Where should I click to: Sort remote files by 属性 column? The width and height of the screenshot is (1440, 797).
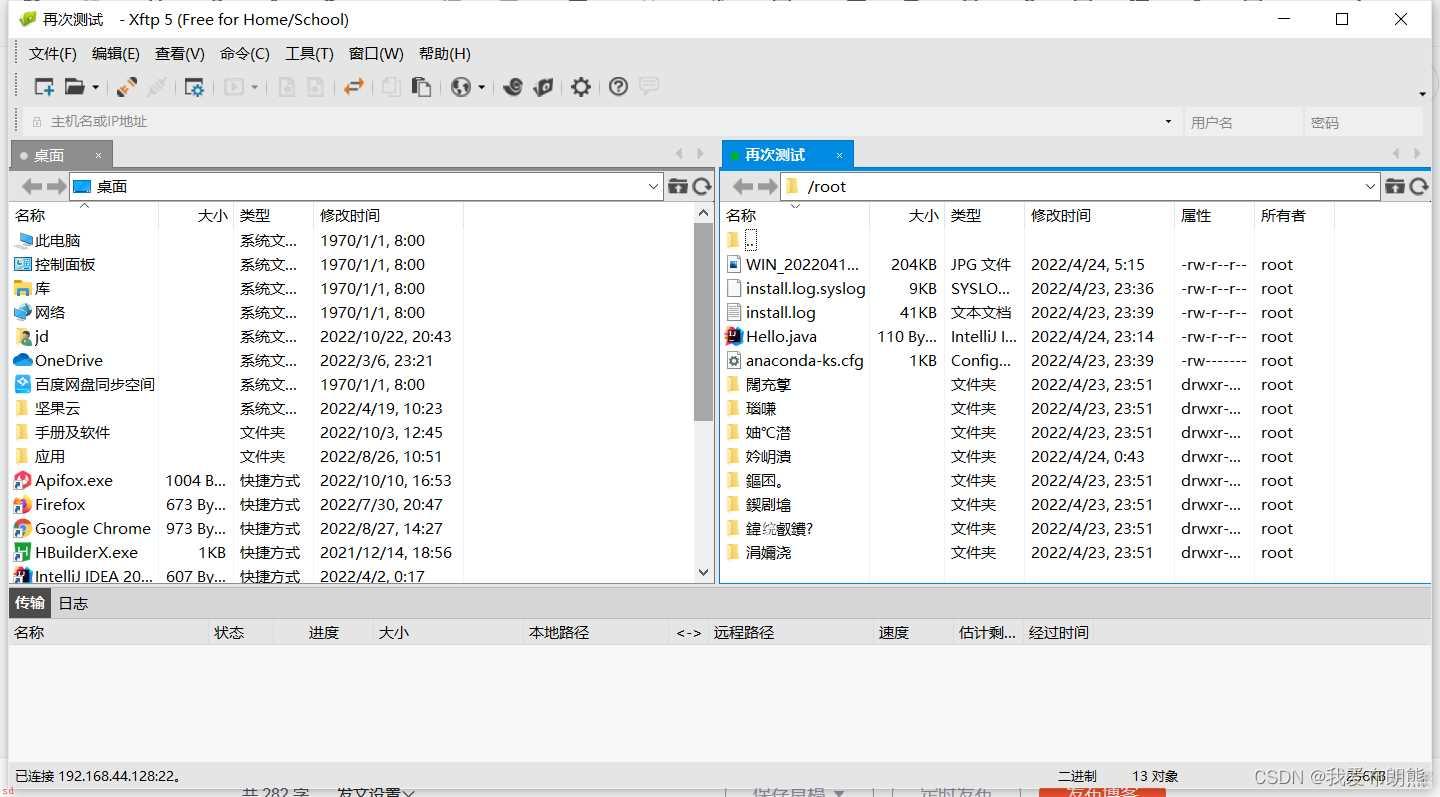1214,215
